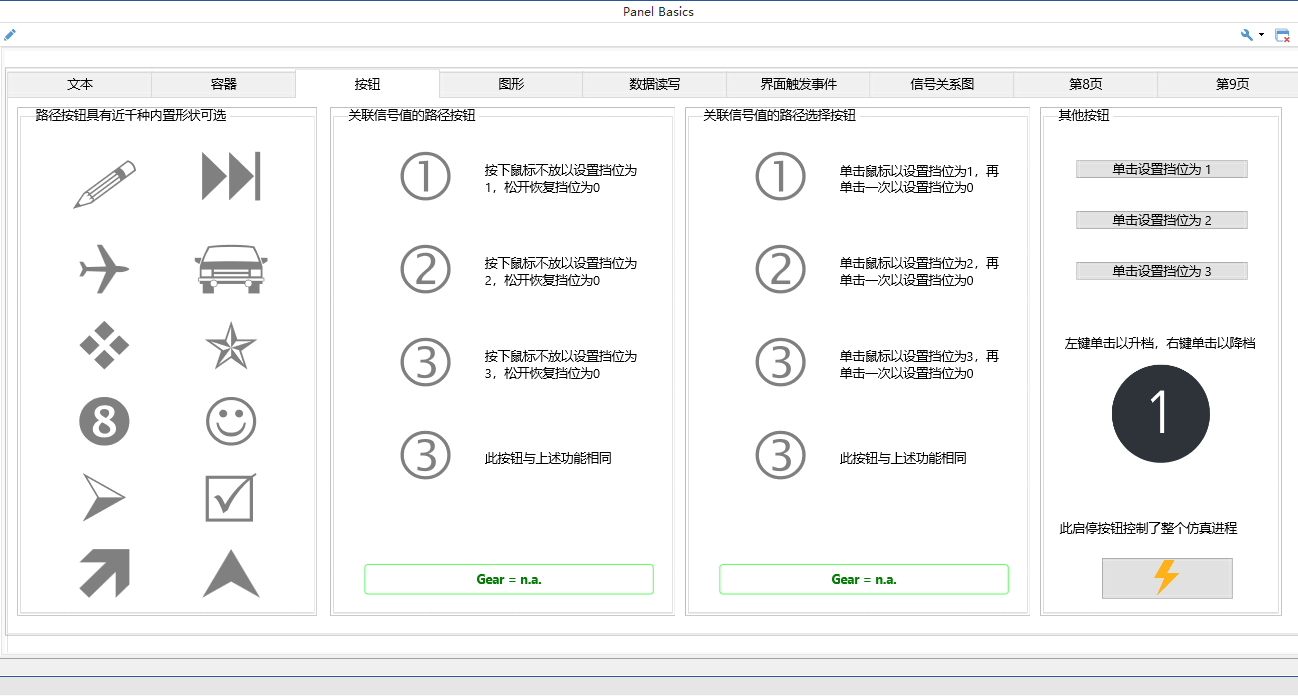Click the four-diamond shape button
Viewport: 1298px width, 696px height.
click(105, 345)
